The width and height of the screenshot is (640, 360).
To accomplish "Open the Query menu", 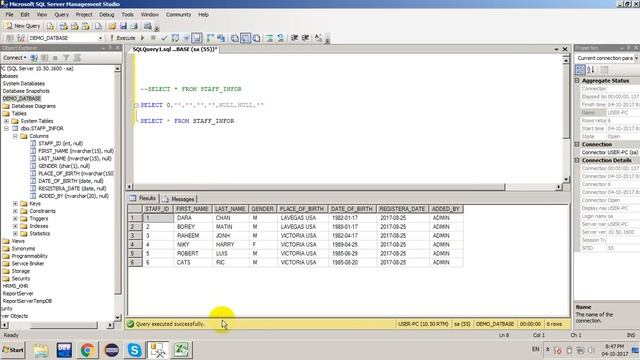I will (61, 14).
